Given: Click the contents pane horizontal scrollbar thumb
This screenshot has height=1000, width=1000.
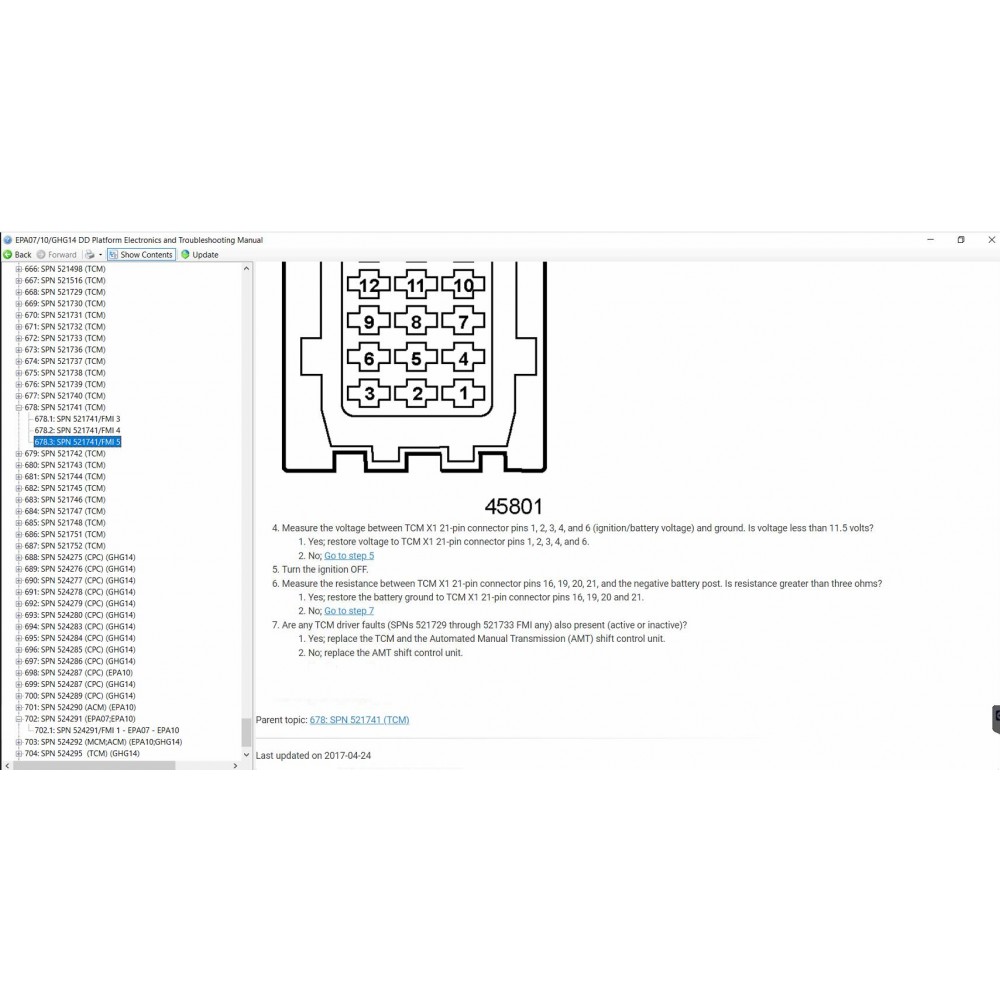Looking at the screenshot, I should [95, 765].
